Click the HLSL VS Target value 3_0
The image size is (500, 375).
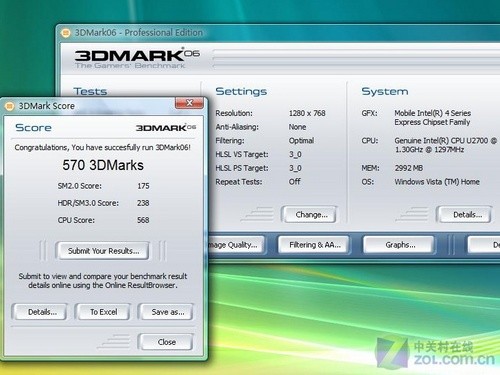(295, 154)
